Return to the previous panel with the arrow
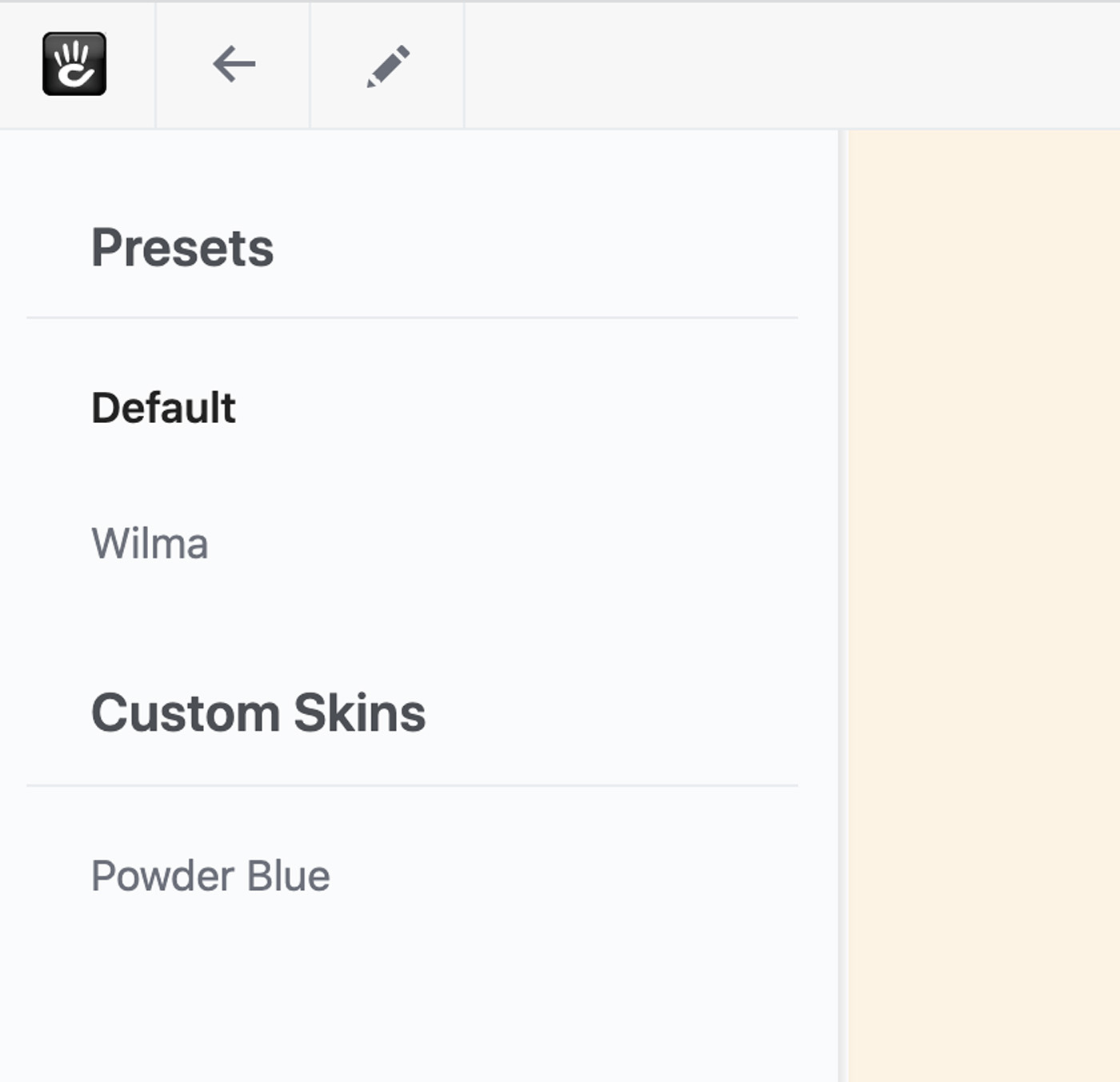 234,64
